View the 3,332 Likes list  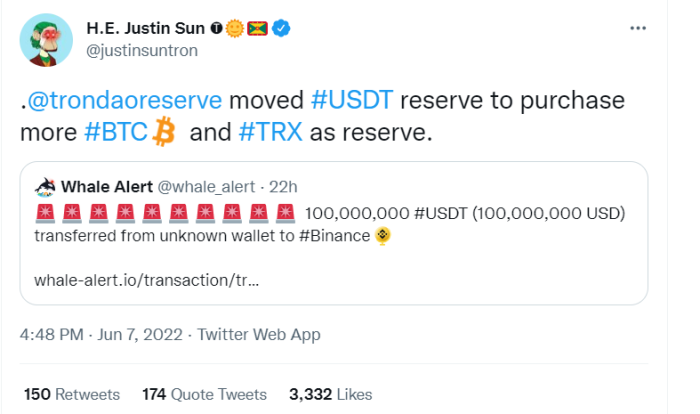point(330,394)
